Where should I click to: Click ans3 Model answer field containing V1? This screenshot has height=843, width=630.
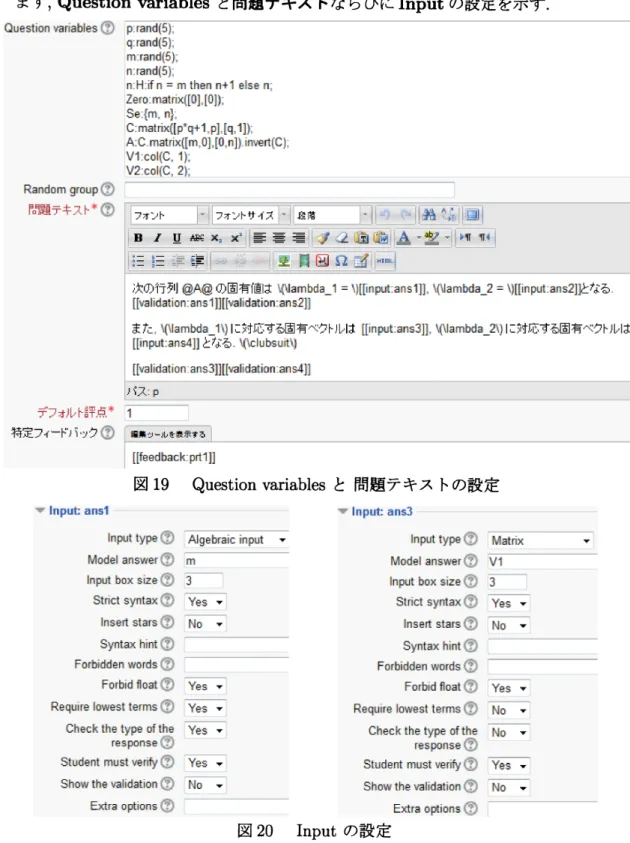(542, 561)
